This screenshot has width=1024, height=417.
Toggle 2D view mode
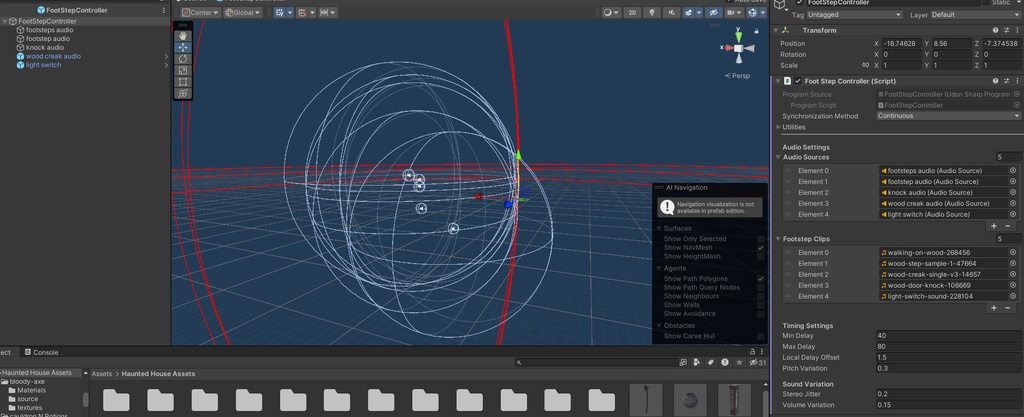coord(632,12)
